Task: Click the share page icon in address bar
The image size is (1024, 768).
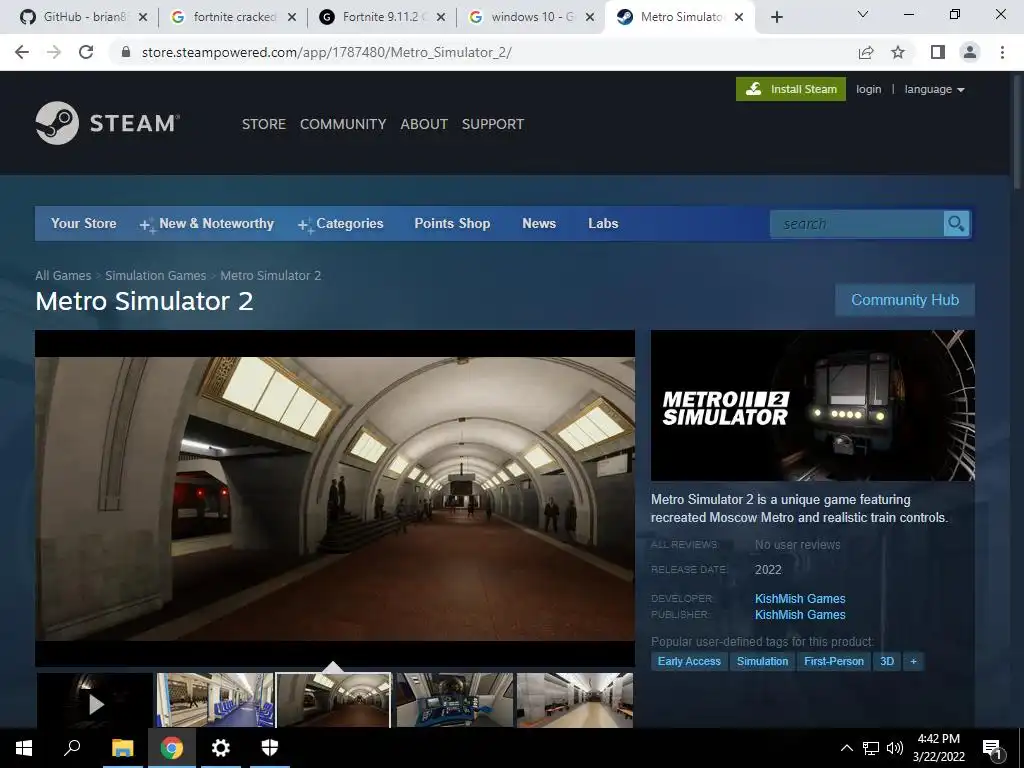Action: pos(866,52)
